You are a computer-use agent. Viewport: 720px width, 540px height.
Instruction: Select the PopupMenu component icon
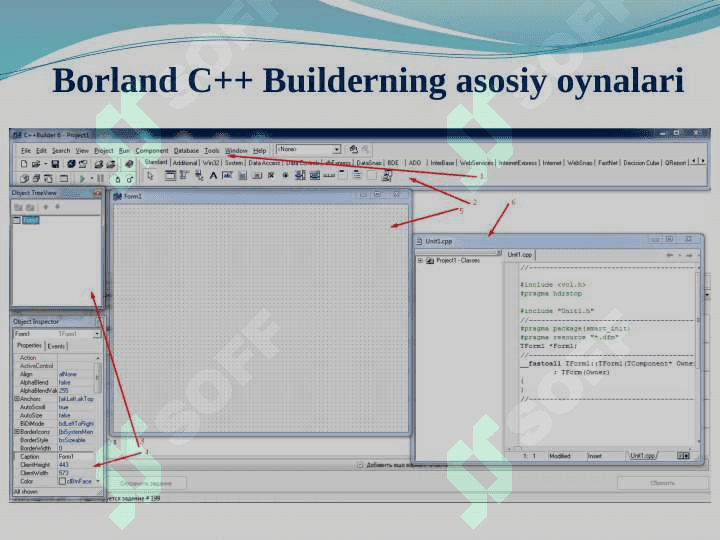click(x=198, y=175)
